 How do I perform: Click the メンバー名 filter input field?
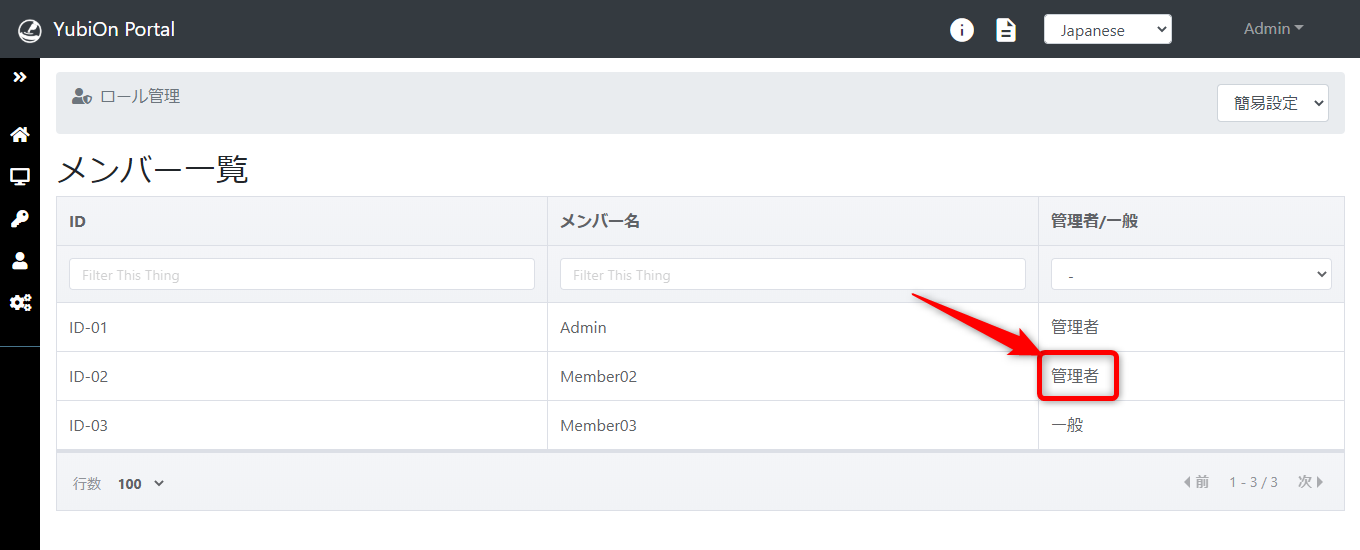[792, 274]
